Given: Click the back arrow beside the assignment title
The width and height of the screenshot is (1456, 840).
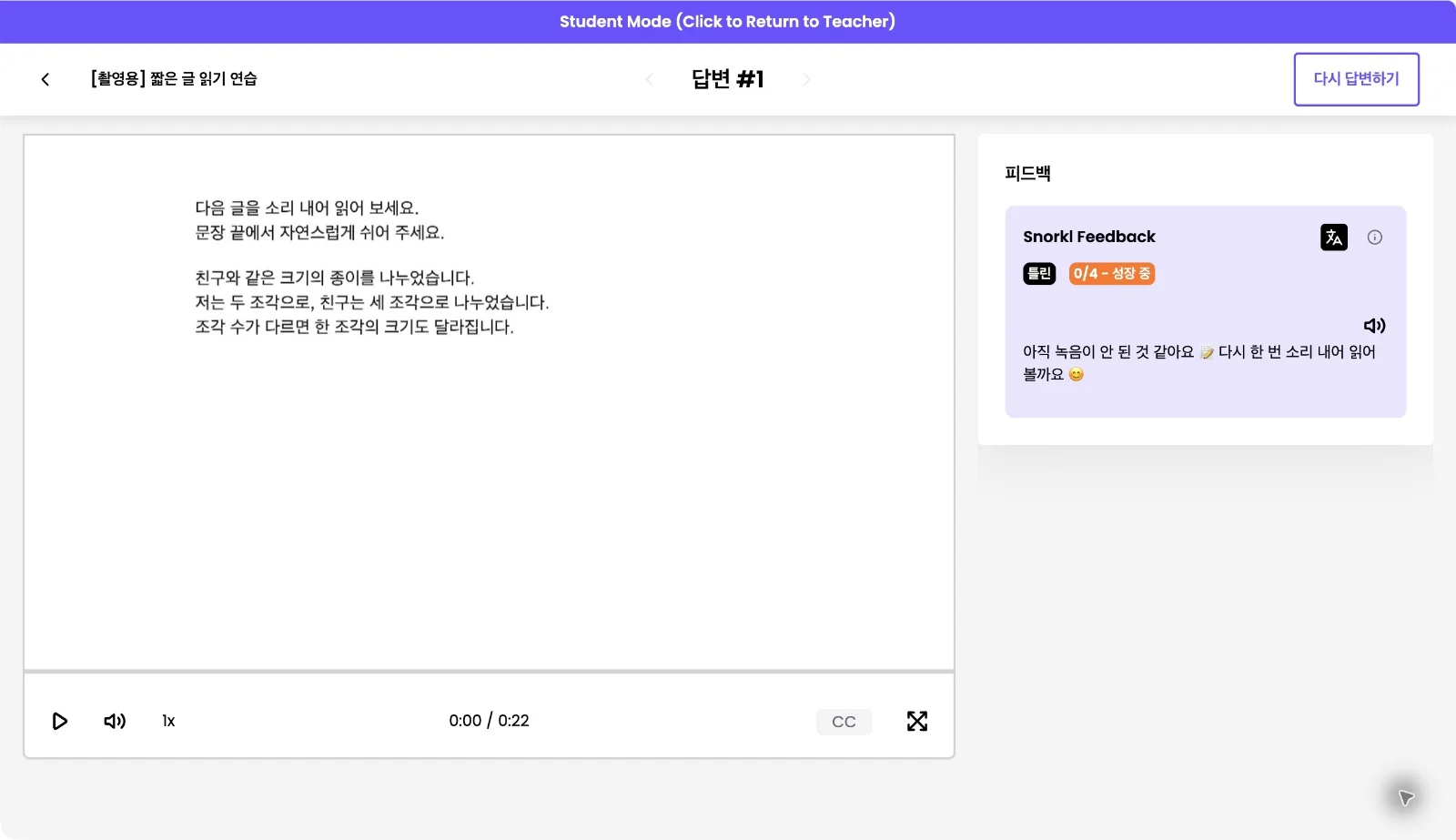Looking at the screenshot, I should point(45,79).
